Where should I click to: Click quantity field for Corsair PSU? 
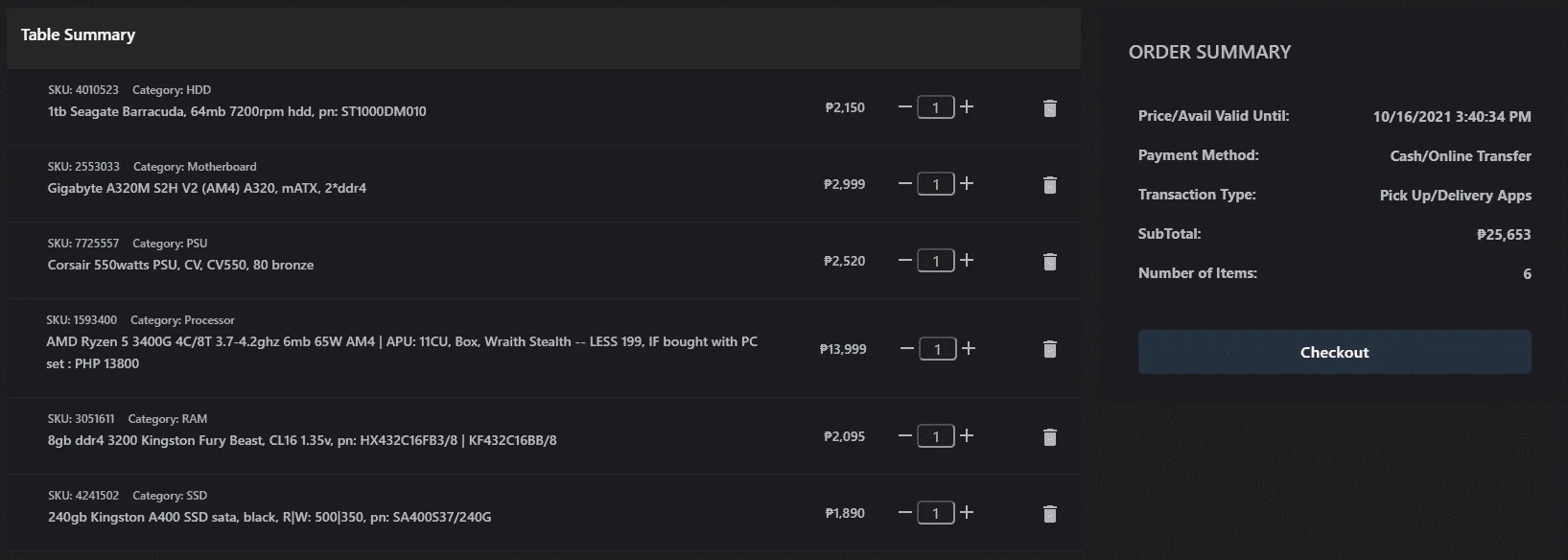point(936,261)
